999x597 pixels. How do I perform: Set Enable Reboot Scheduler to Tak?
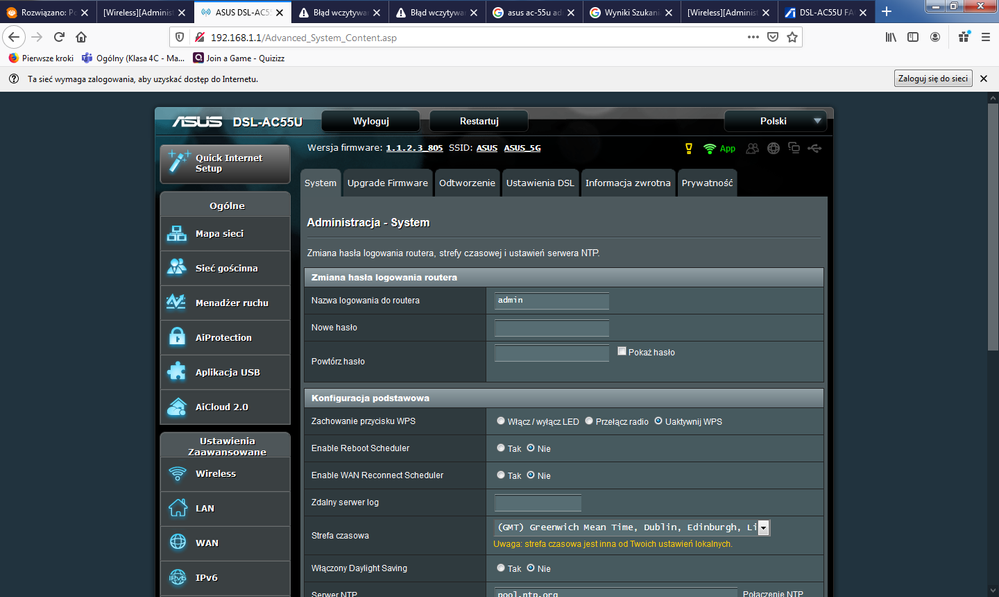click(501, 448)
